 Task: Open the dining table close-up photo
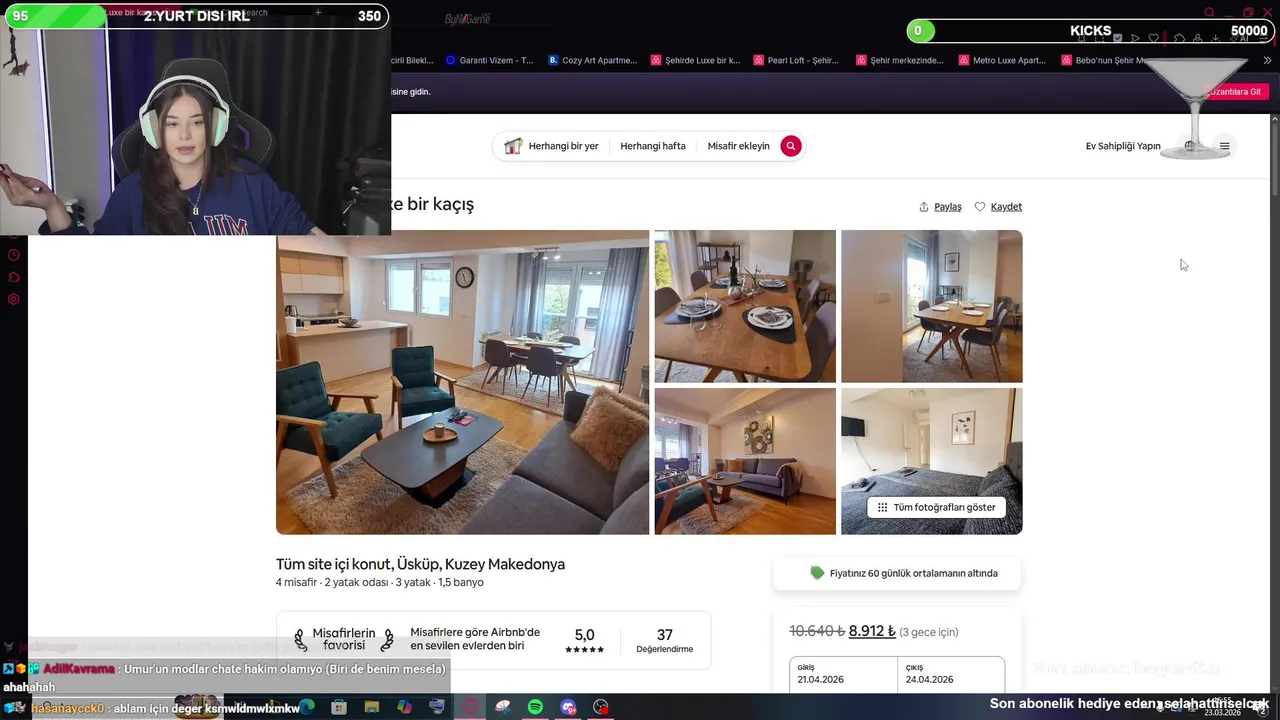(745, 306)
